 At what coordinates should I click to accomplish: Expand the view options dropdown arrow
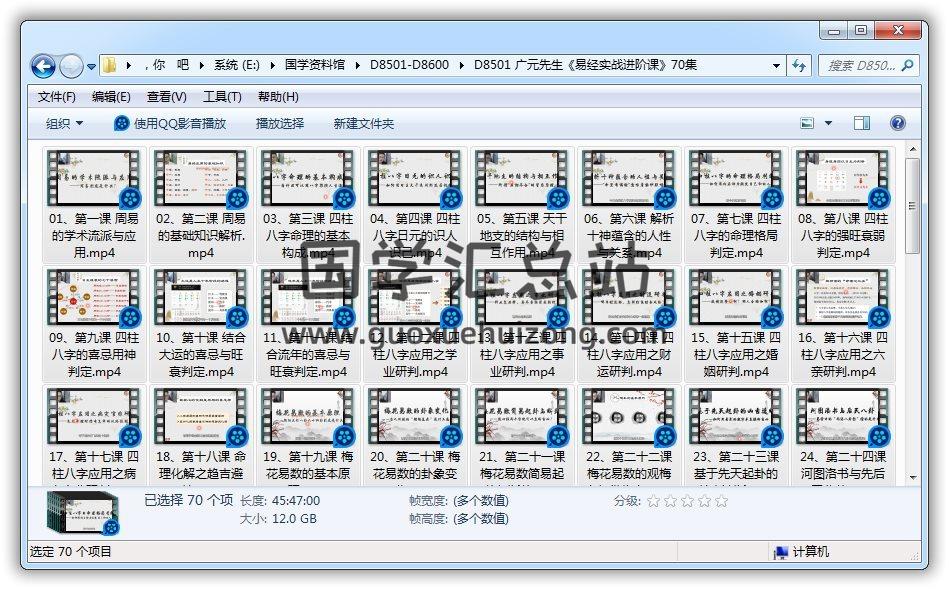[x=828, y=123]
